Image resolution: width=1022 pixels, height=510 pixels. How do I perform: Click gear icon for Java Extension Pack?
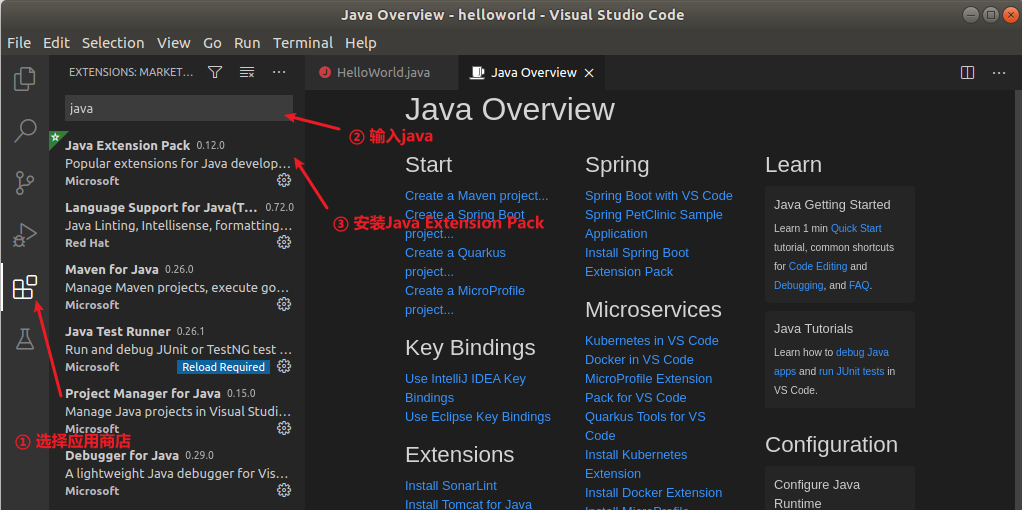click(284, 180)
